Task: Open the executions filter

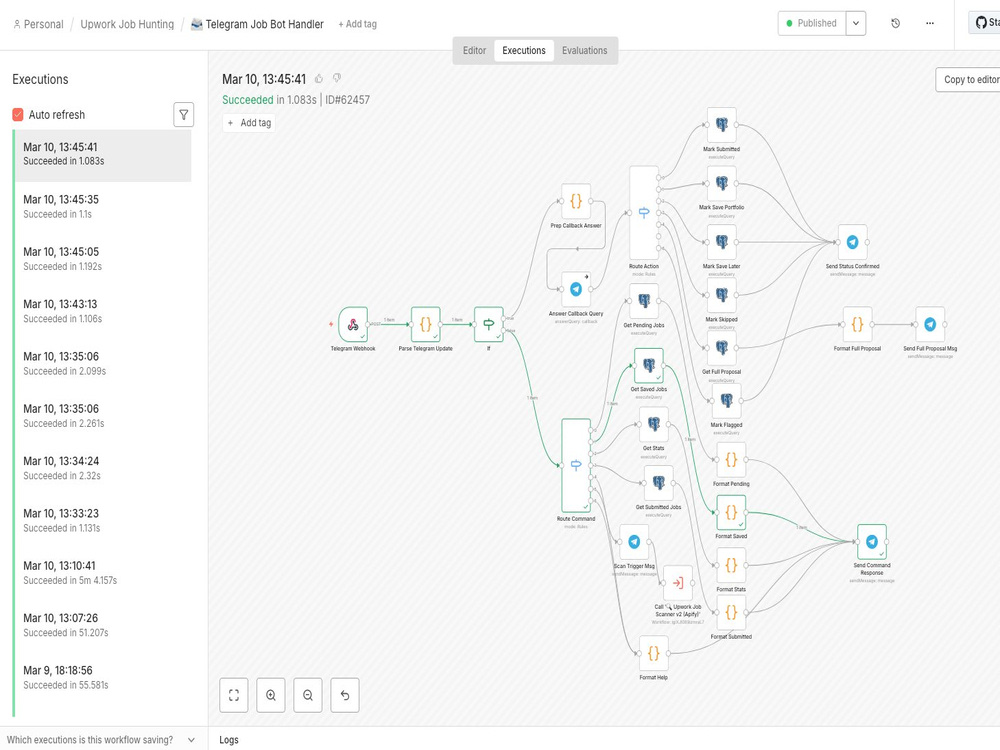Action: (x=184, y=115)
